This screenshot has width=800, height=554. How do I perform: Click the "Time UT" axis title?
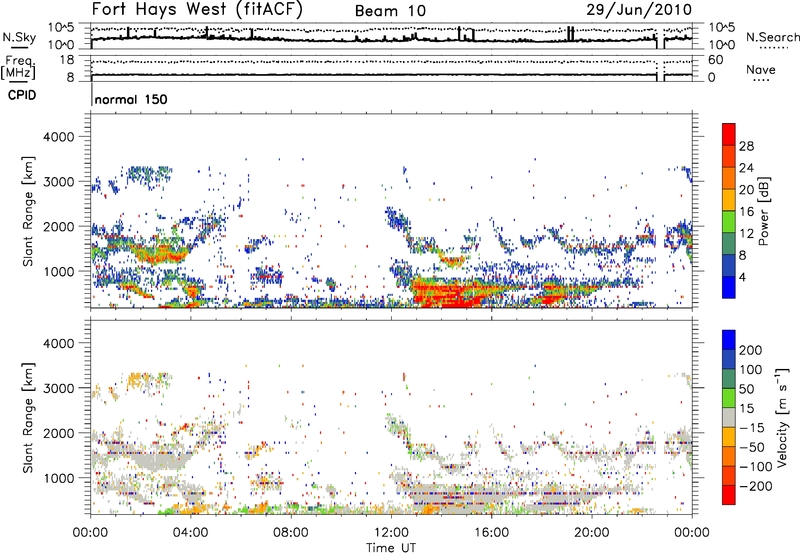[391, 548]
